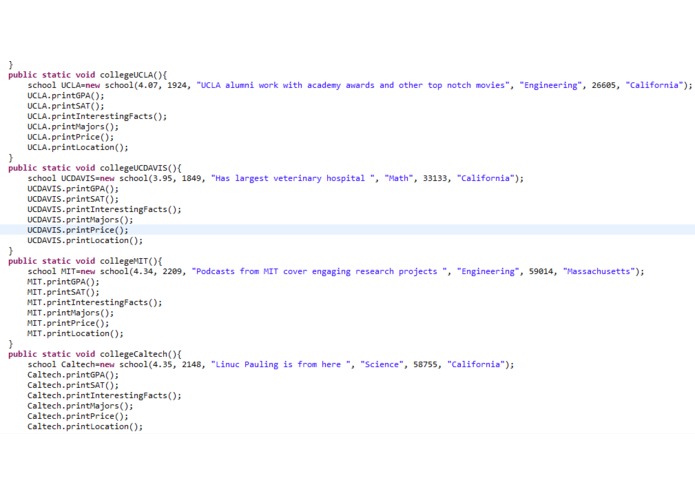The width and height of the screenshot is (695, 494).
Task: Click "California" string in the Caltech line
Action: (476, 364)
